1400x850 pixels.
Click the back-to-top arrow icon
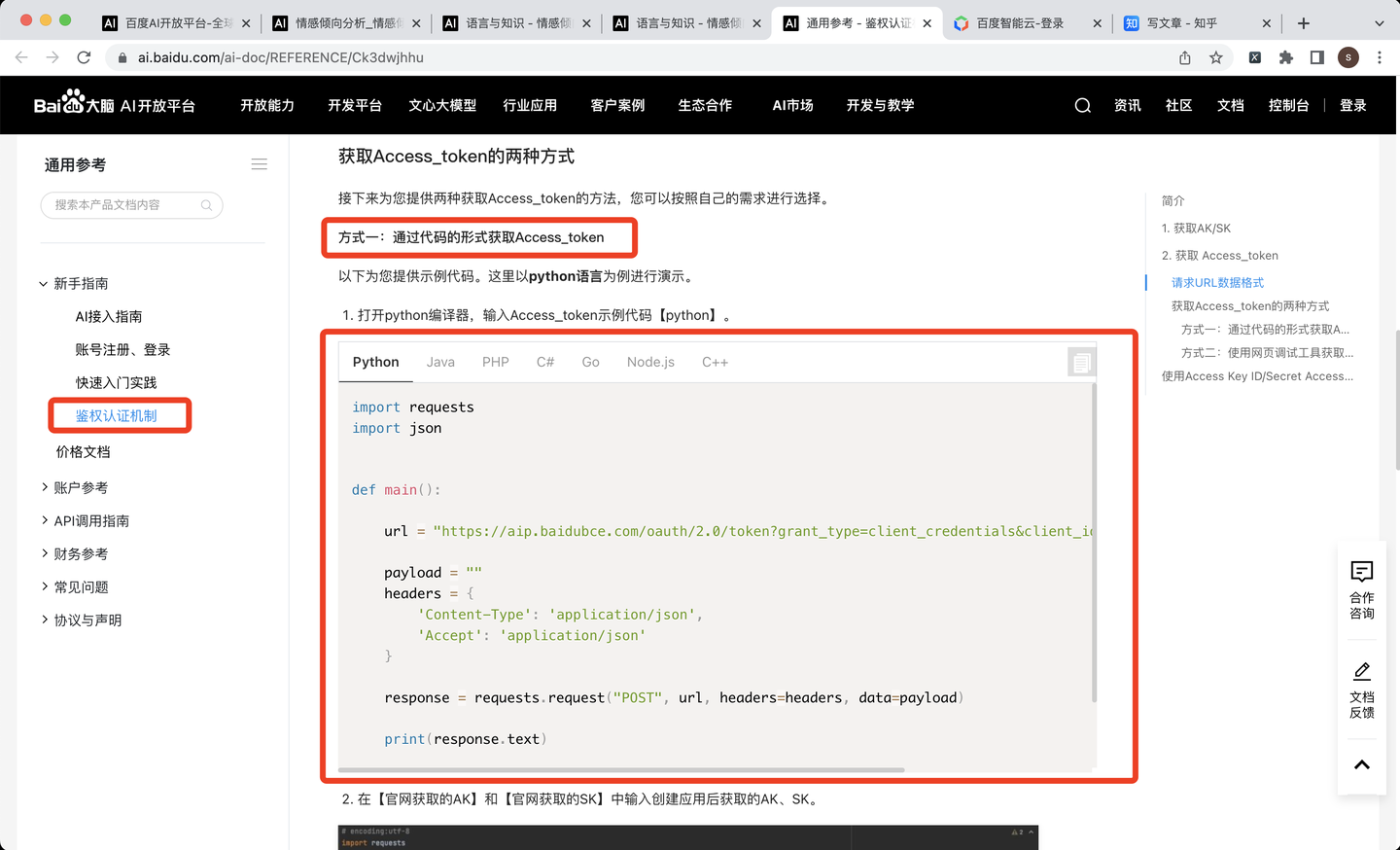(x=1360, y=764)
